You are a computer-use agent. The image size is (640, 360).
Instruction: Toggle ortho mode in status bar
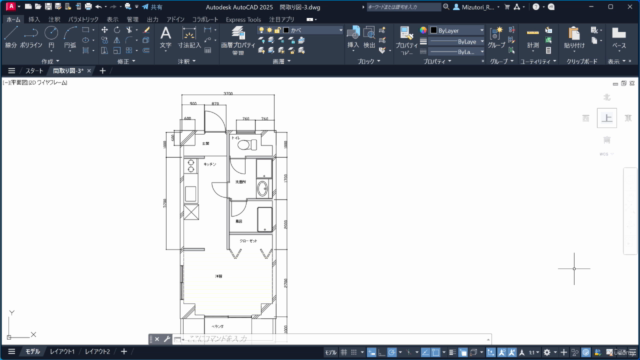click(382, 352)
